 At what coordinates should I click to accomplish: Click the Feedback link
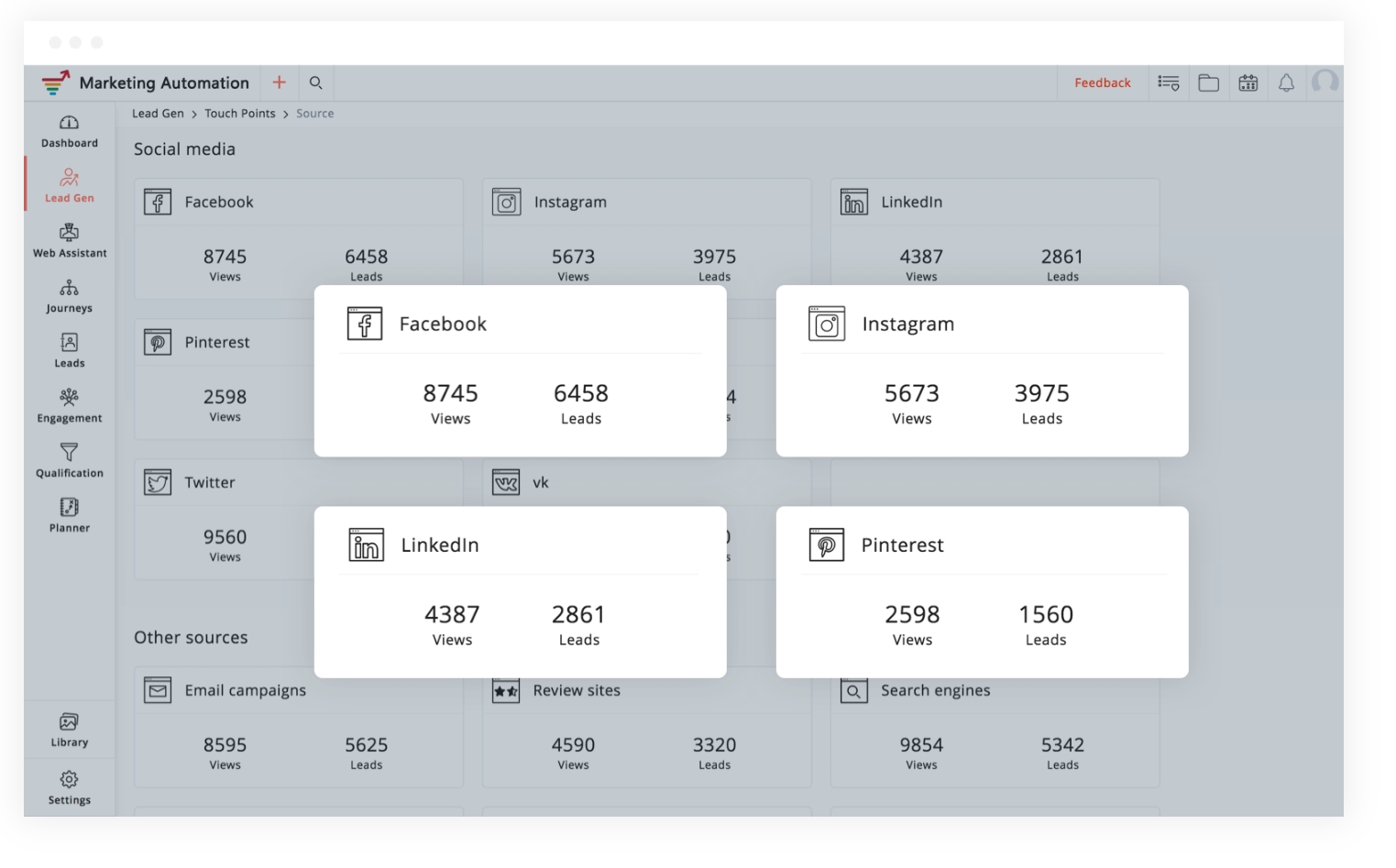pyautogui.click(x=1102, y=82)
